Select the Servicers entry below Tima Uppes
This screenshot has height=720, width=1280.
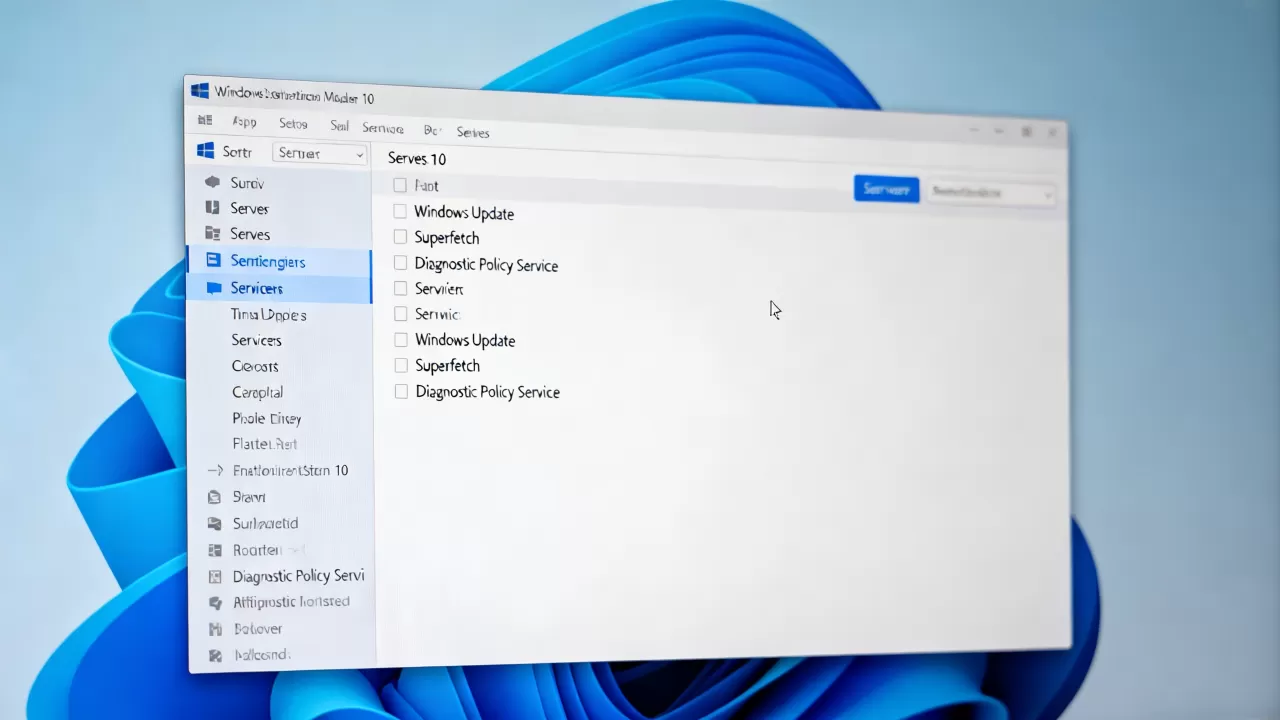pos(257,340)
